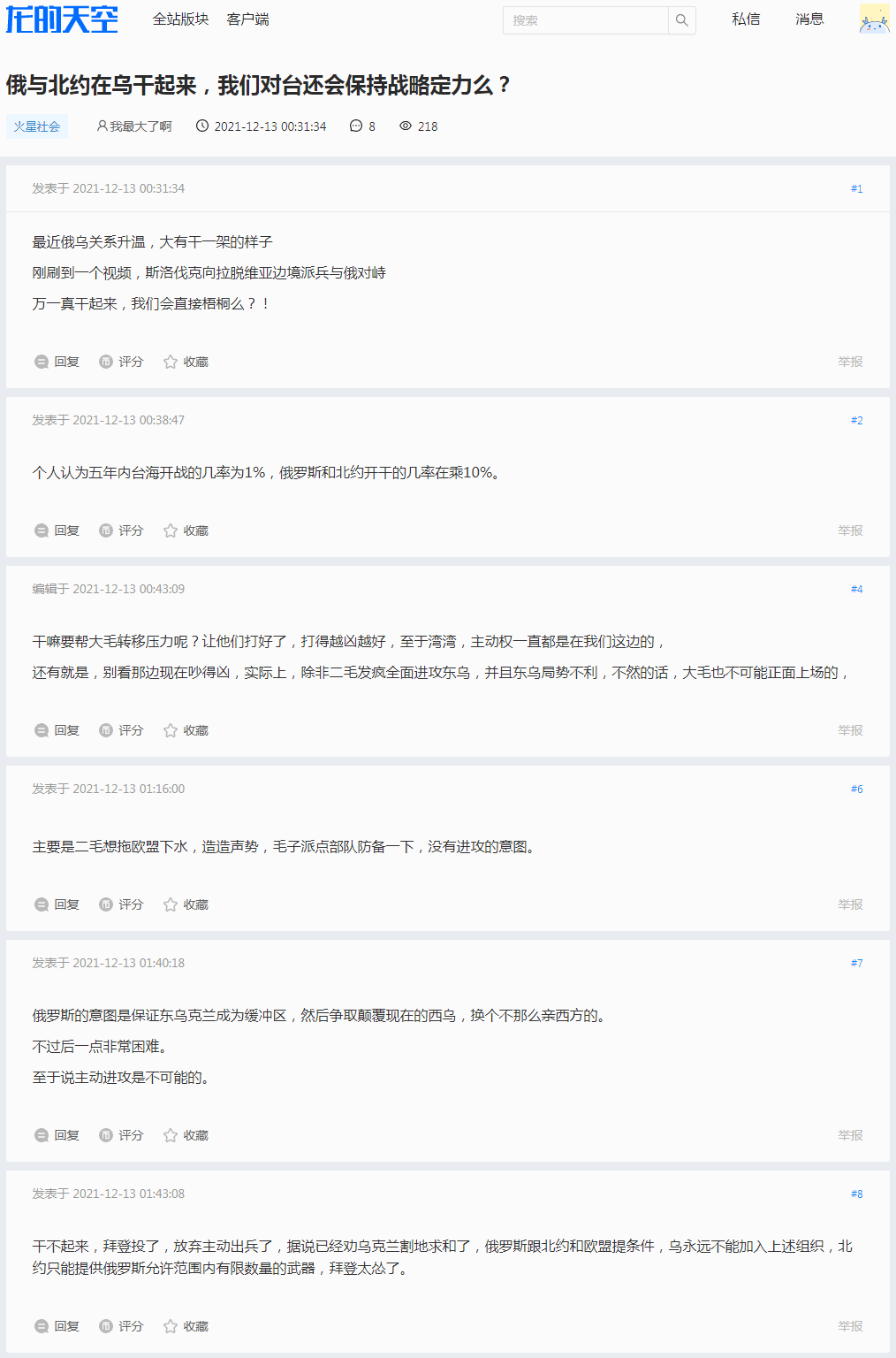Screen dimensions: 896x1358
Task: Click timestamp 发表于 2021-12-13 01:40:18
Action: pyautogui.click(x=109, y=963)
